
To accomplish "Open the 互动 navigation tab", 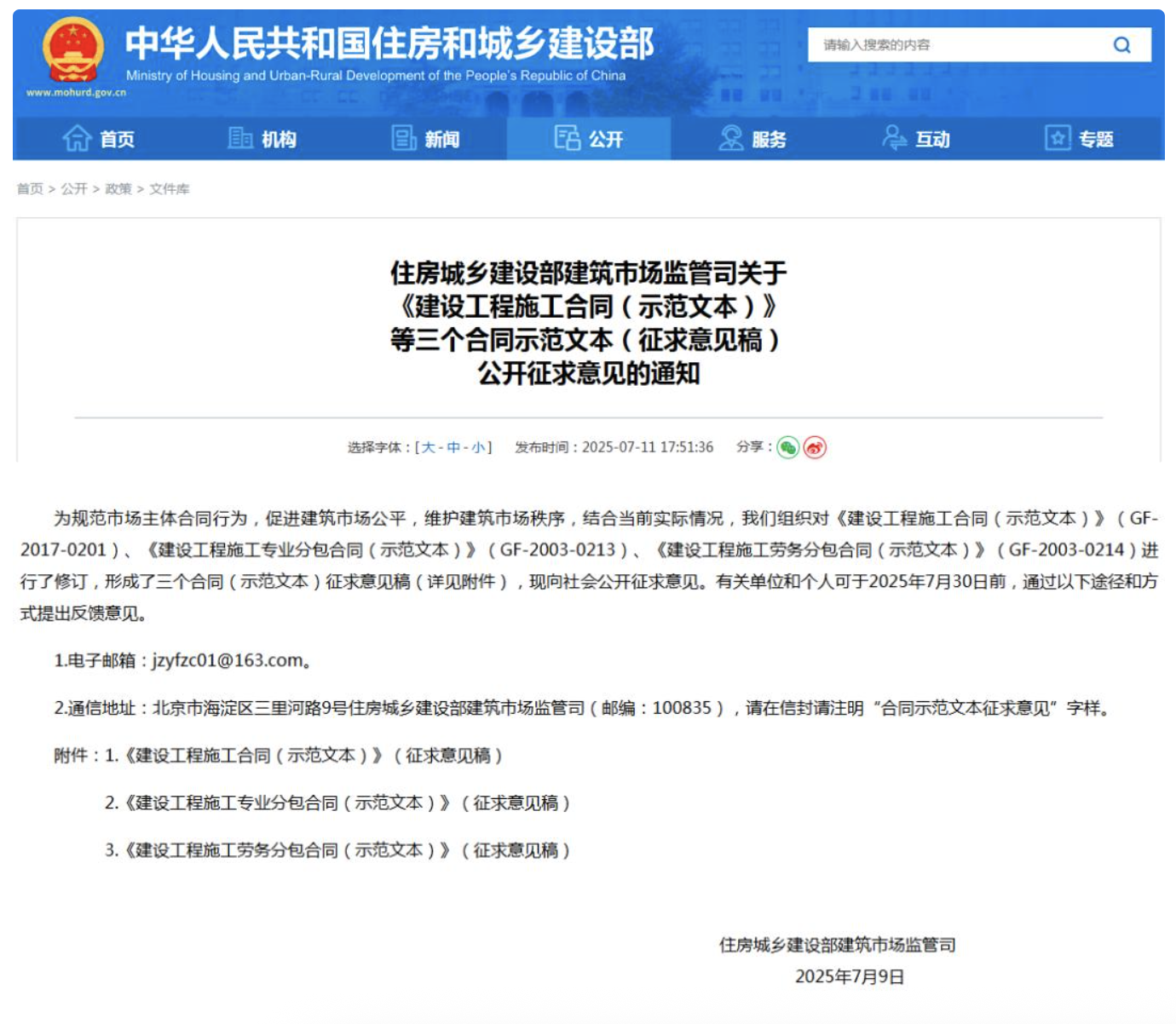I will [x=916, y=138].
